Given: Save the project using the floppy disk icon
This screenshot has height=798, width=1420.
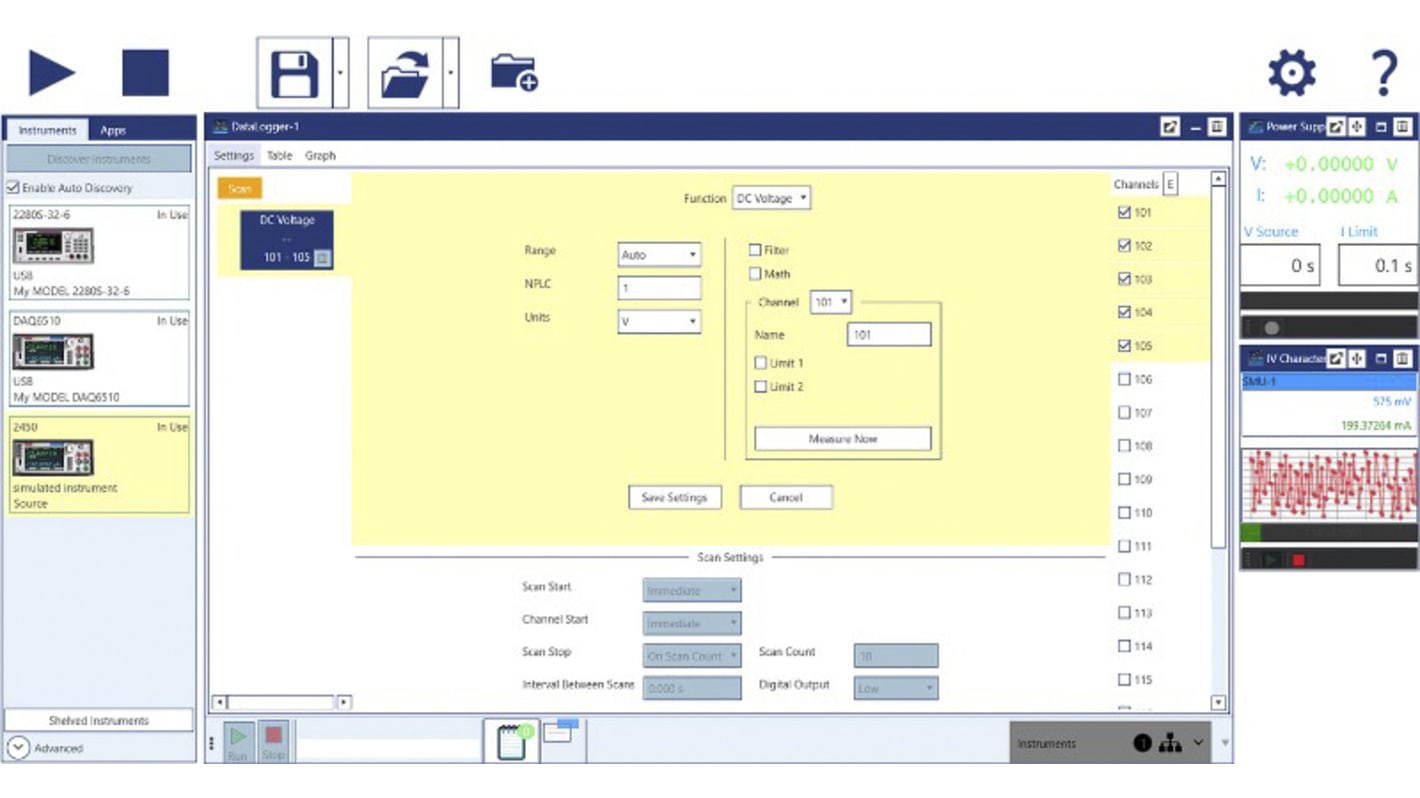Looking at the screenshot, I should click(x=295, y=73).
